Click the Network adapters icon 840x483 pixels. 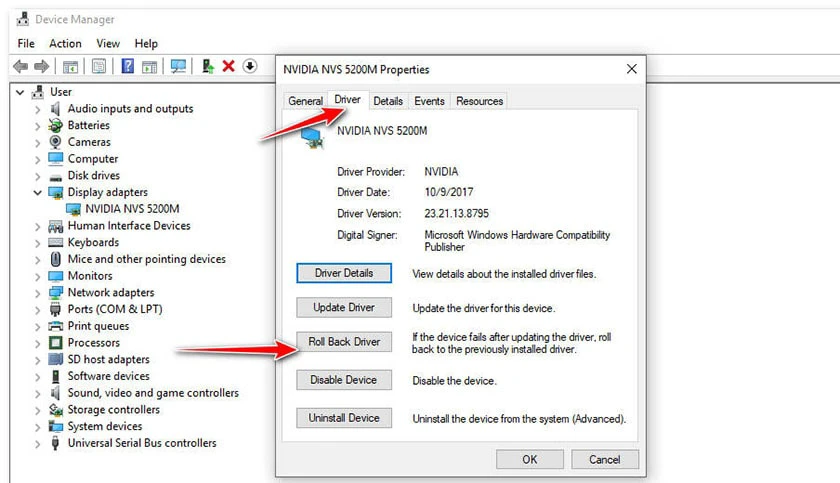tap(56, 292)
